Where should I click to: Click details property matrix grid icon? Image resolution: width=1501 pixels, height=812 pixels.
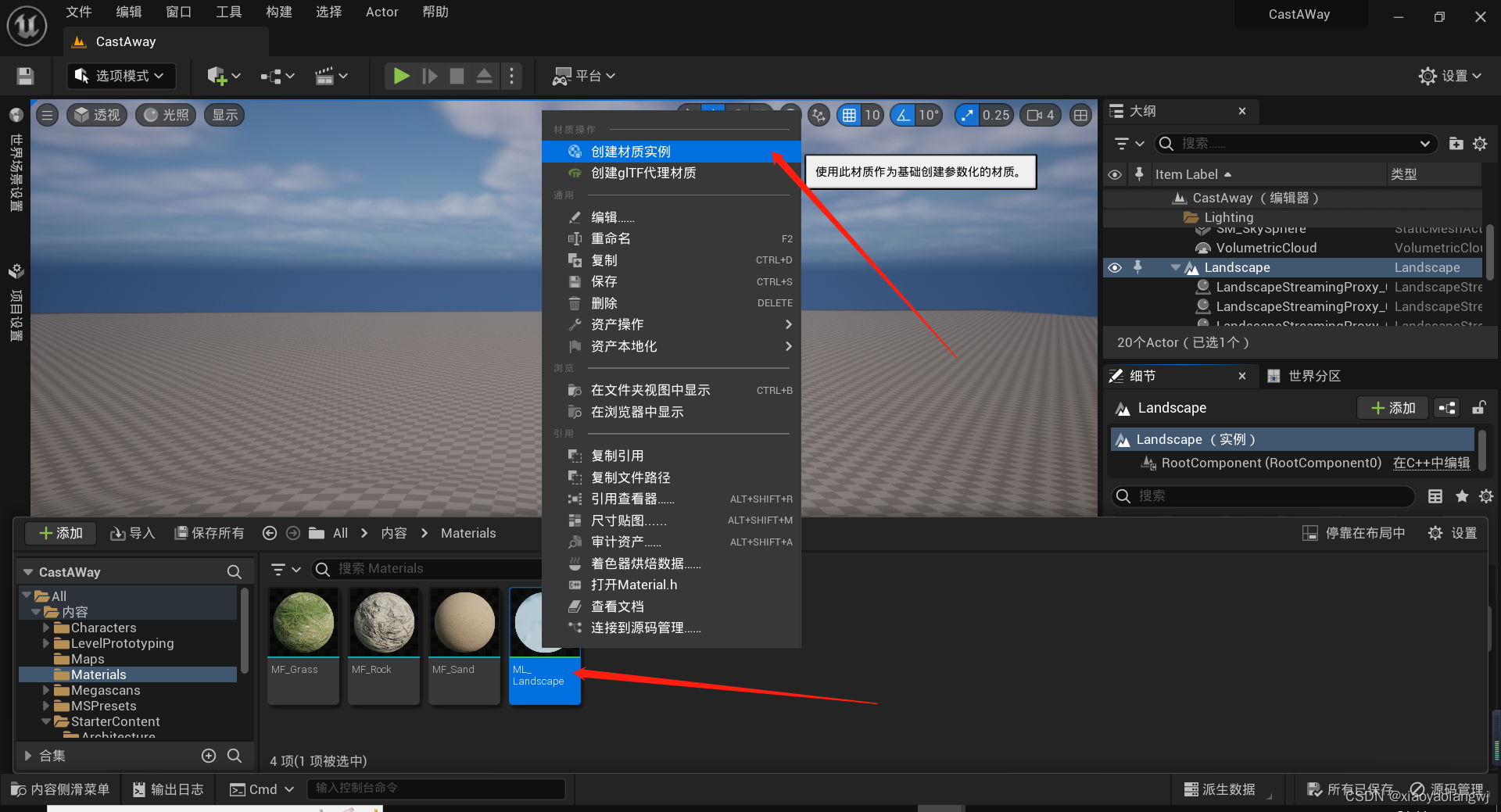(1435, 496)
